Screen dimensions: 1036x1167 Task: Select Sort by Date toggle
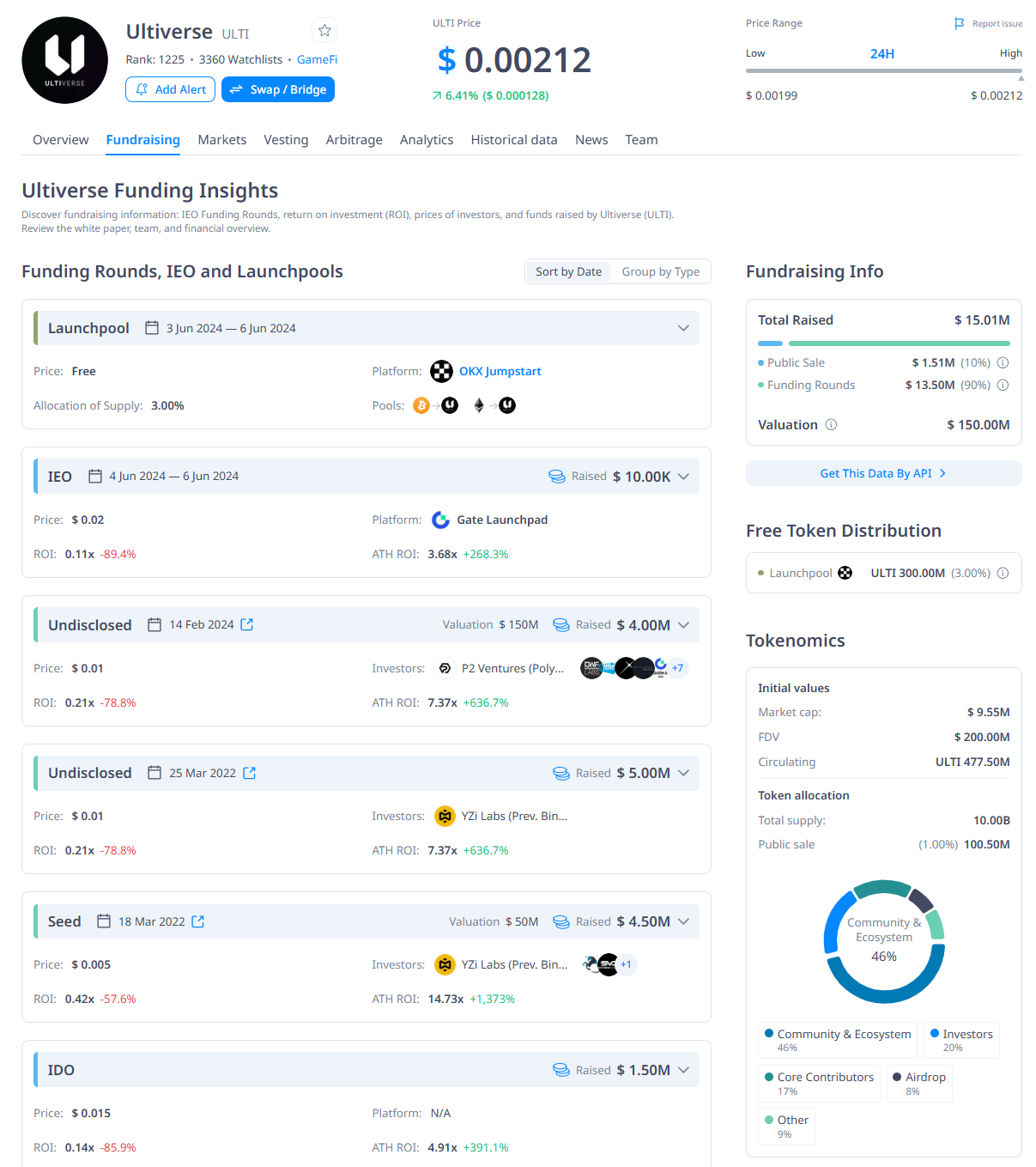[568, 271]
